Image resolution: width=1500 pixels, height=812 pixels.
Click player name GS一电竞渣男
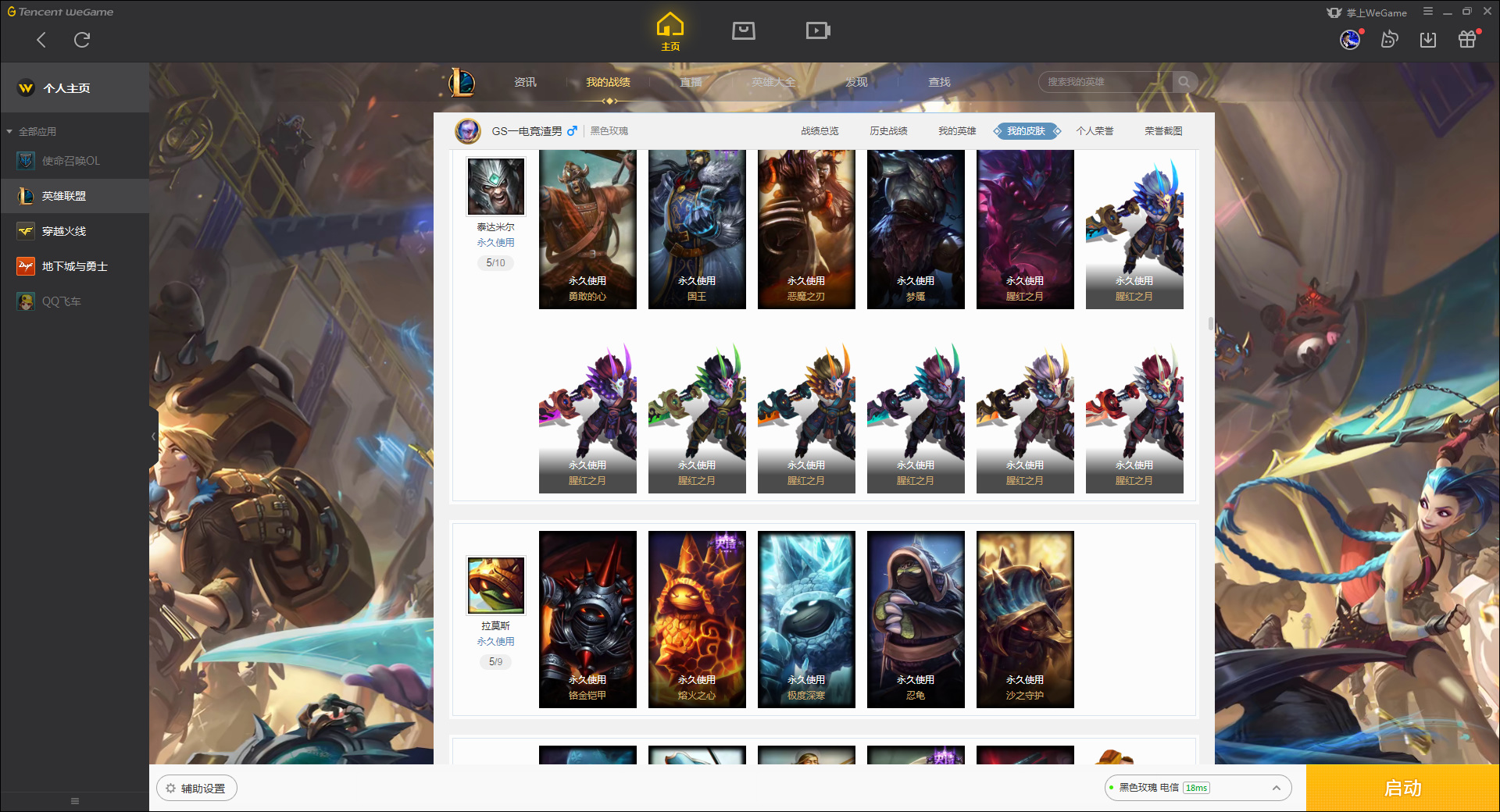[527, 131]
